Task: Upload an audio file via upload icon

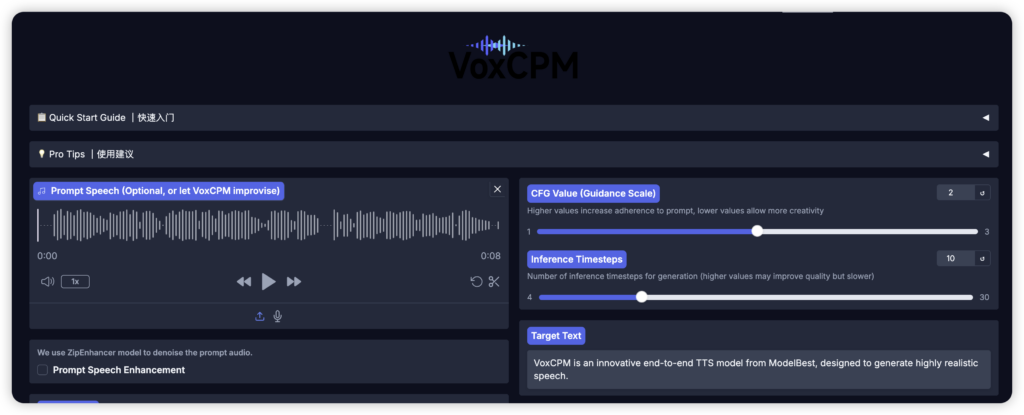Action: click(259, 316)
